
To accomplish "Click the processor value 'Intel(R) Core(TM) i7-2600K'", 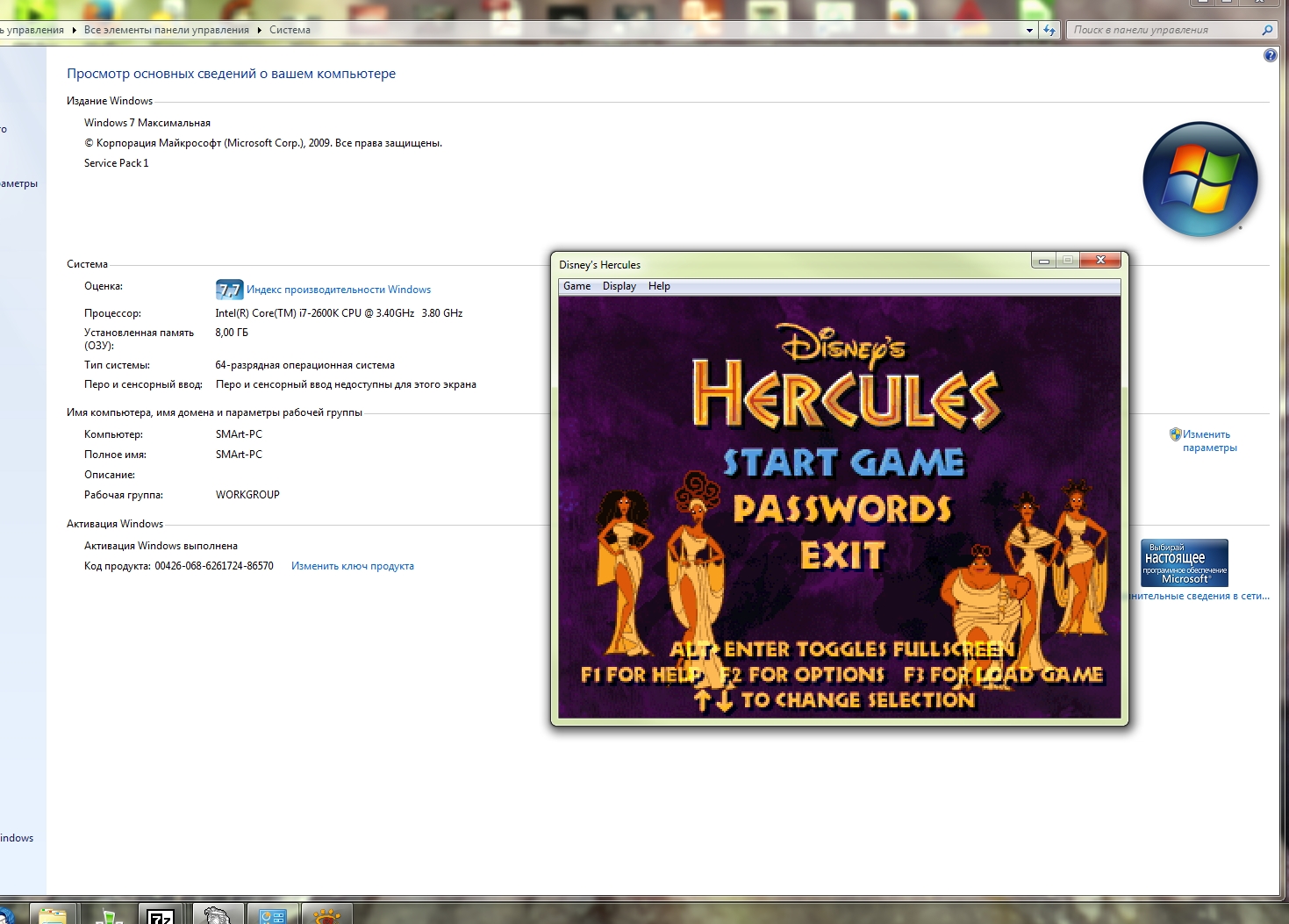I will coord(339,313).
